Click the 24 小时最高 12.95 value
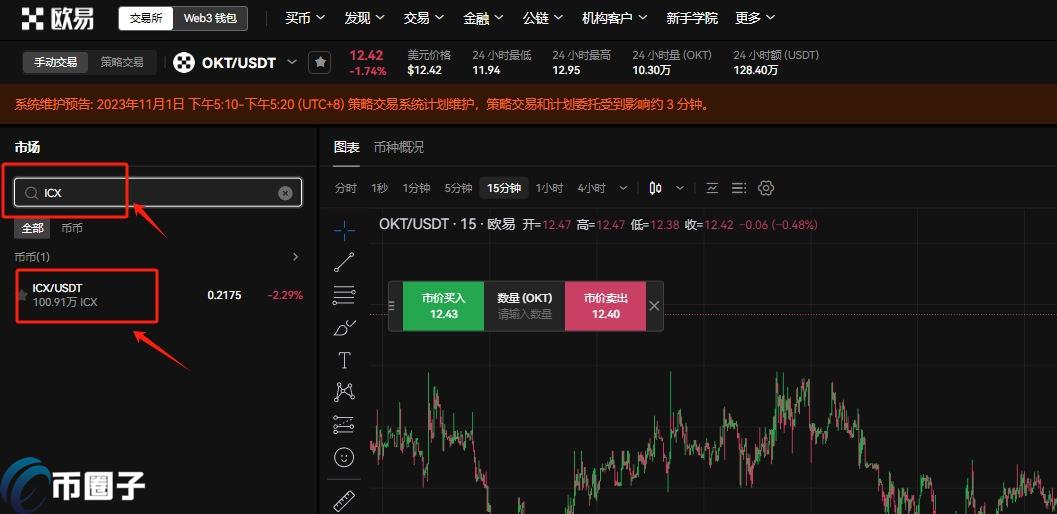1057x514 pixels. pos(566,70)
